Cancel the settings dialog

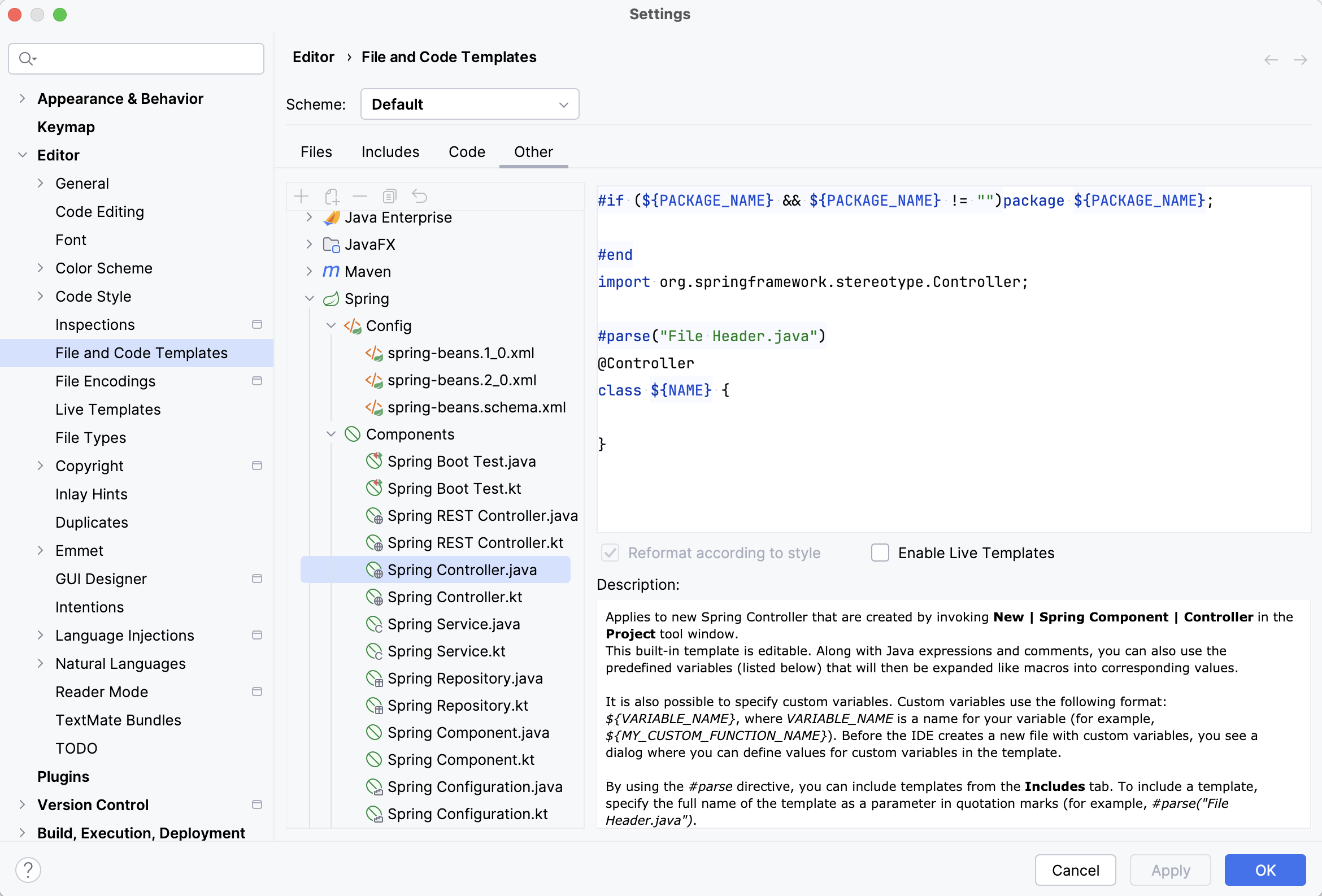[x=1075, y=870]
